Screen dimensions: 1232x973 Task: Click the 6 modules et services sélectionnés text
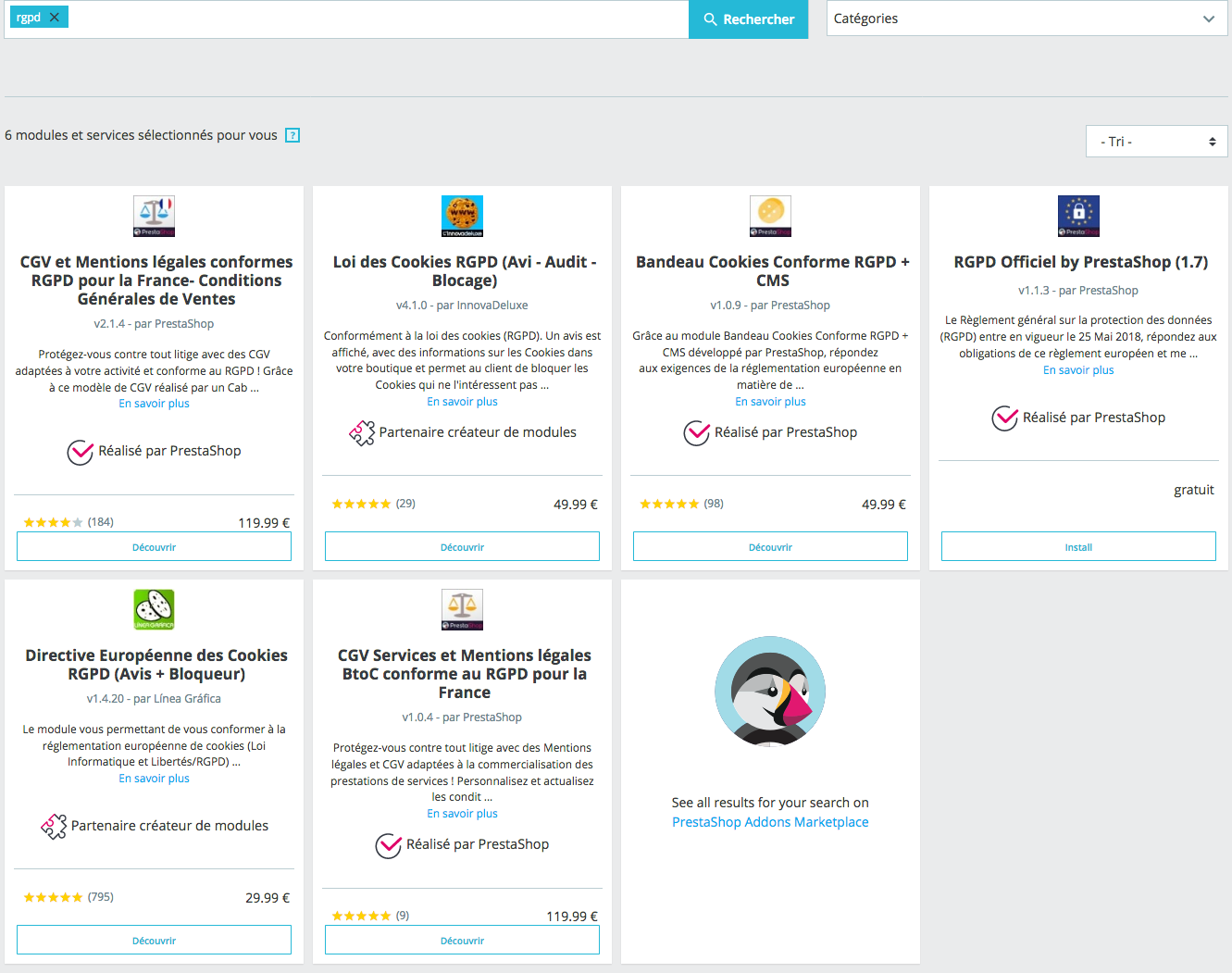pos(141,135)
